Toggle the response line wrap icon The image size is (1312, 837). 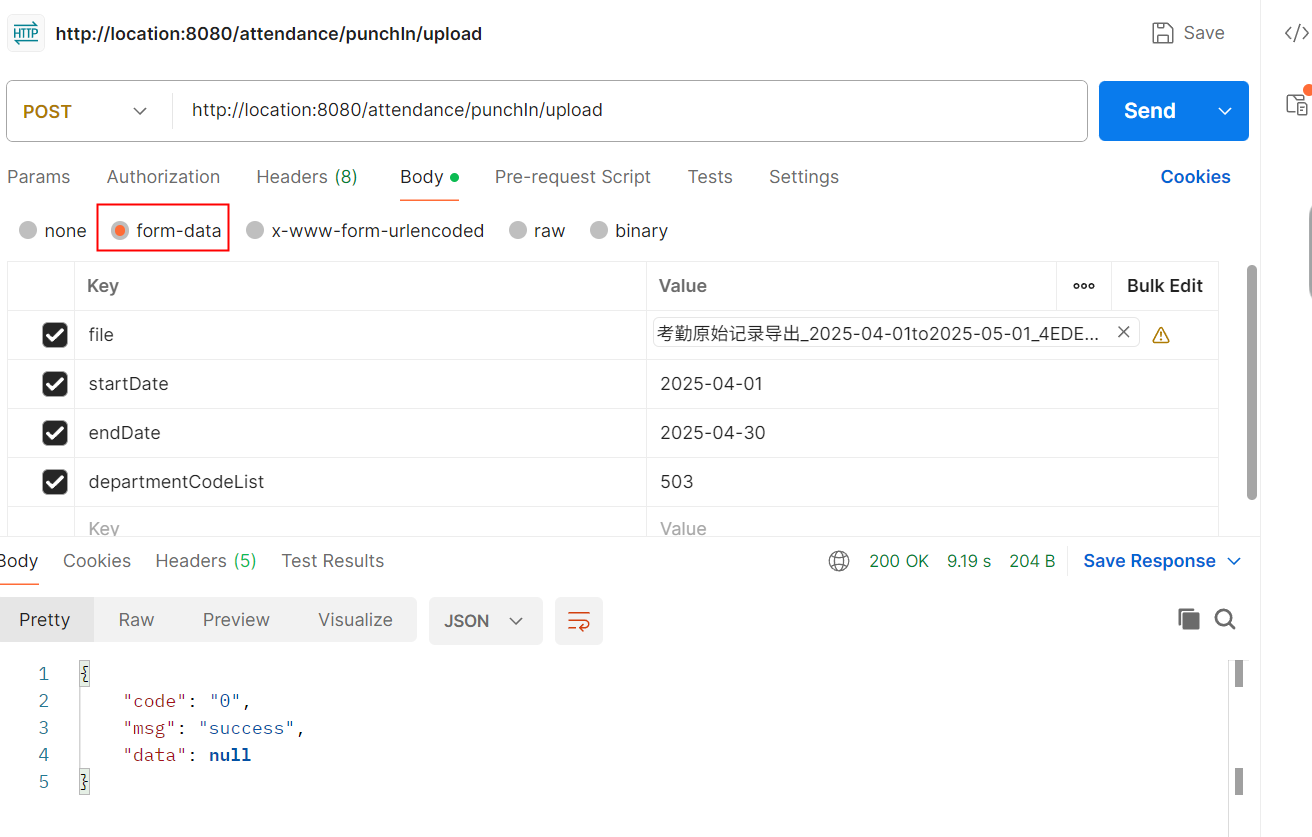pos(579,621)
